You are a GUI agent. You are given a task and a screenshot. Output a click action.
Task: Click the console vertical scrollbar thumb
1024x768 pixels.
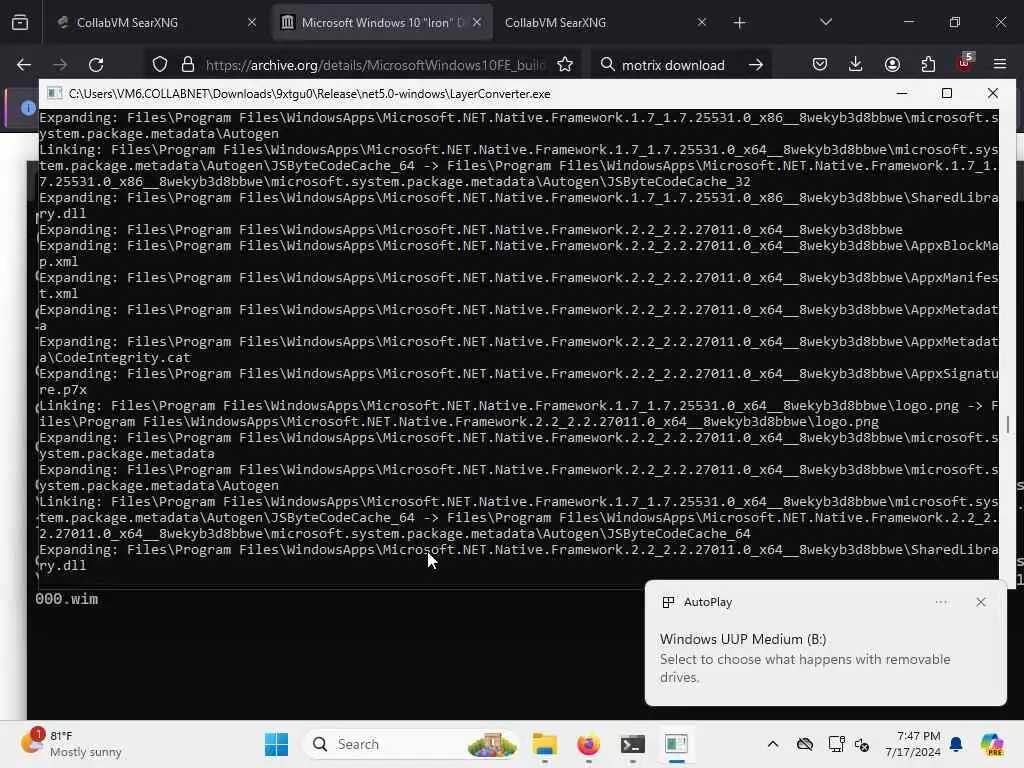click(x=1008, y=424)
